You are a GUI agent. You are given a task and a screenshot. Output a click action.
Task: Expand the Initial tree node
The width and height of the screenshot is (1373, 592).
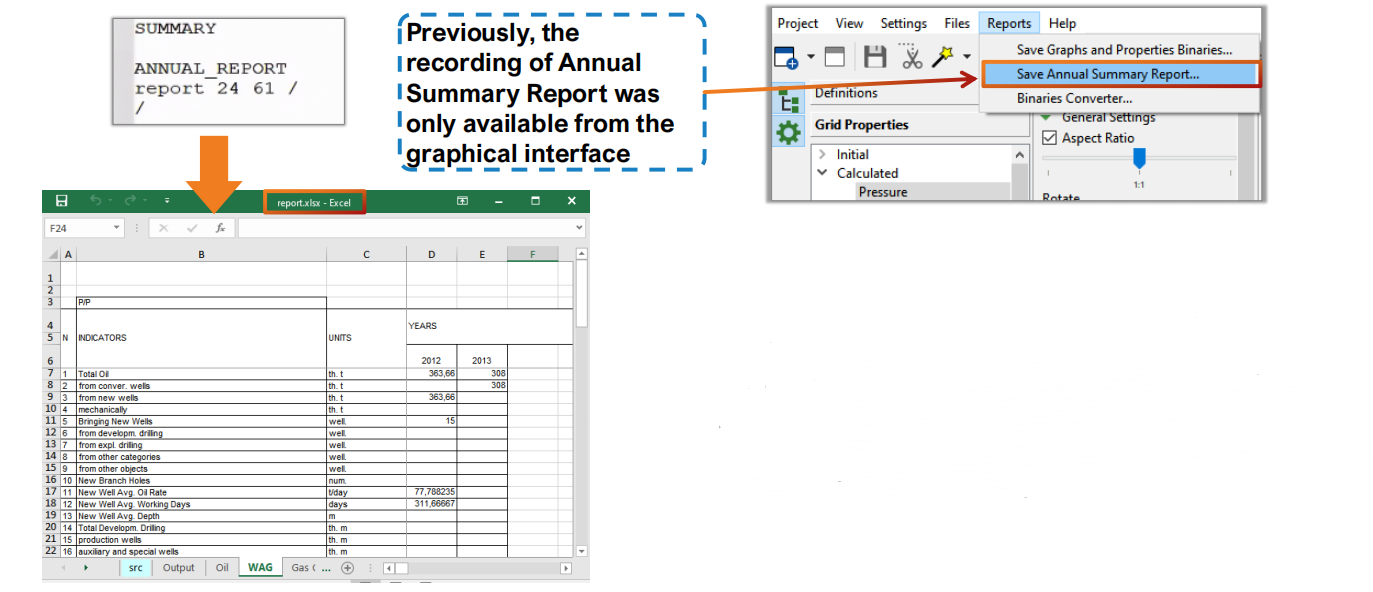click(823, 155)
